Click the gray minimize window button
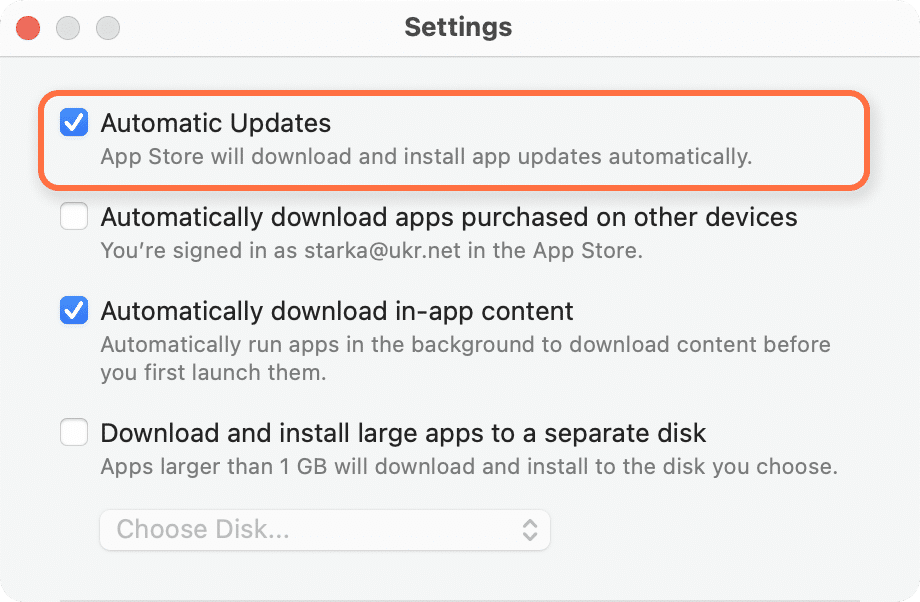920x602 pixels. (67, 28)
